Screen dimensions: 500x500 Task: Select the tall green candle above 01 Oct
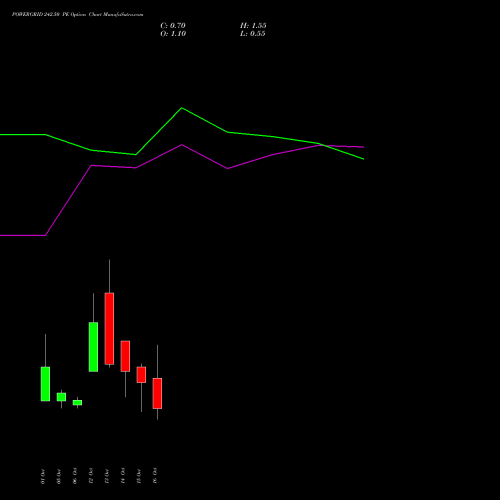pos(45,384)
